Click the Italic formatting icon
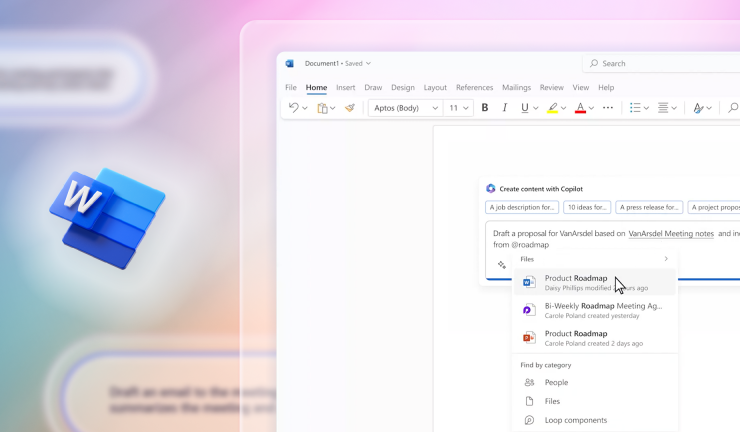 (504, 108)
